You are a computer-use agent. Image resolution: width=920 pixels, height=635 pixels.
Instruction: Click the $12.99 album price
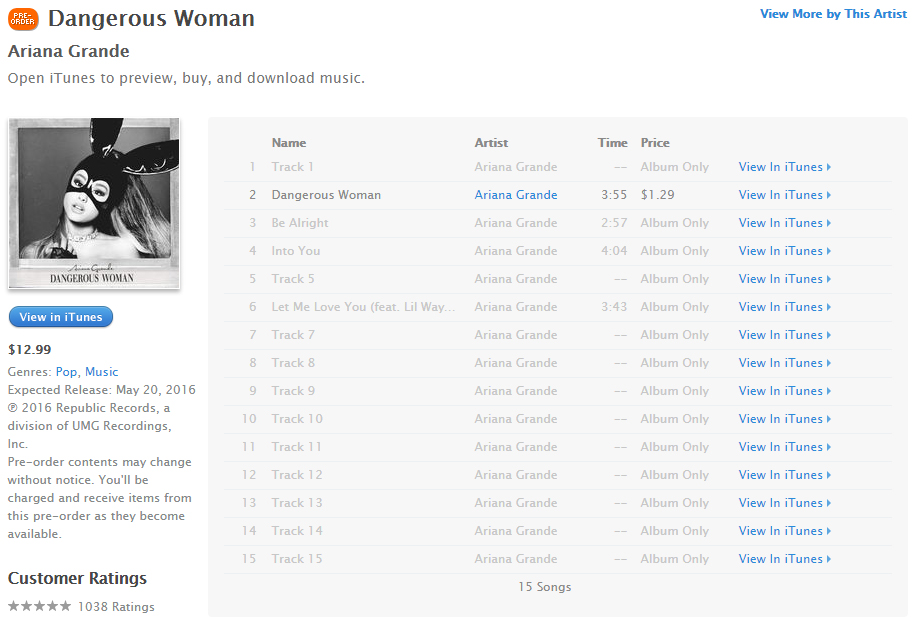[x=29, y=350]
